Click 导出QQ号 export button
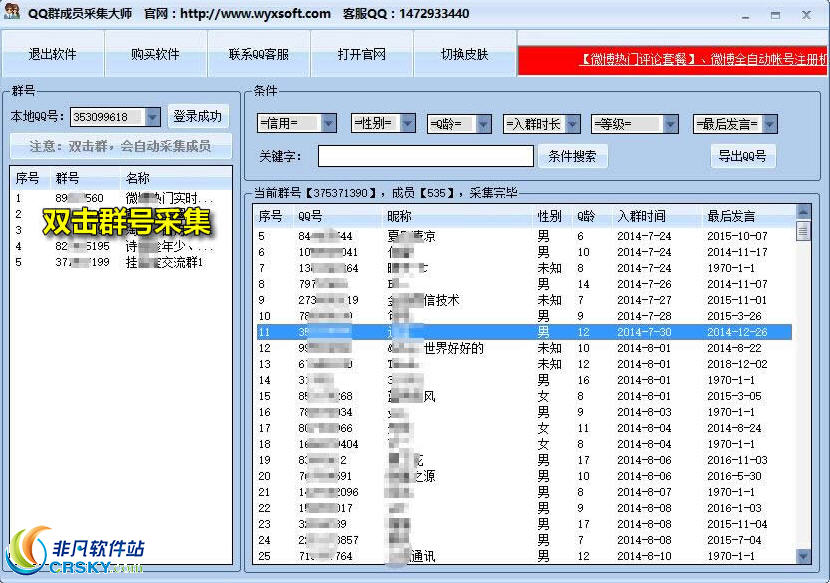 742,156
